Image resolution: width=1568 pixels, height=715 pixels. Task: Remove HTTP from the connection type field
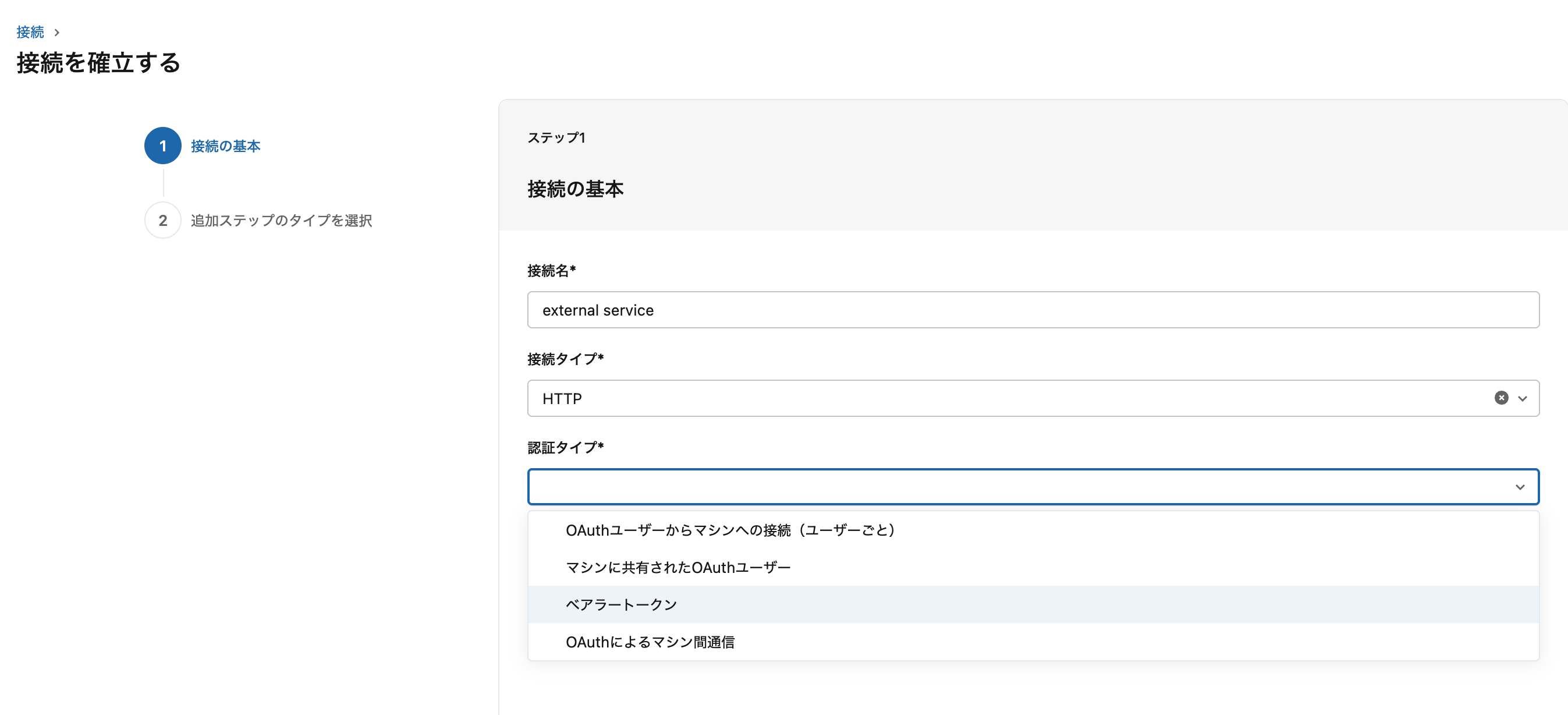1502,398
